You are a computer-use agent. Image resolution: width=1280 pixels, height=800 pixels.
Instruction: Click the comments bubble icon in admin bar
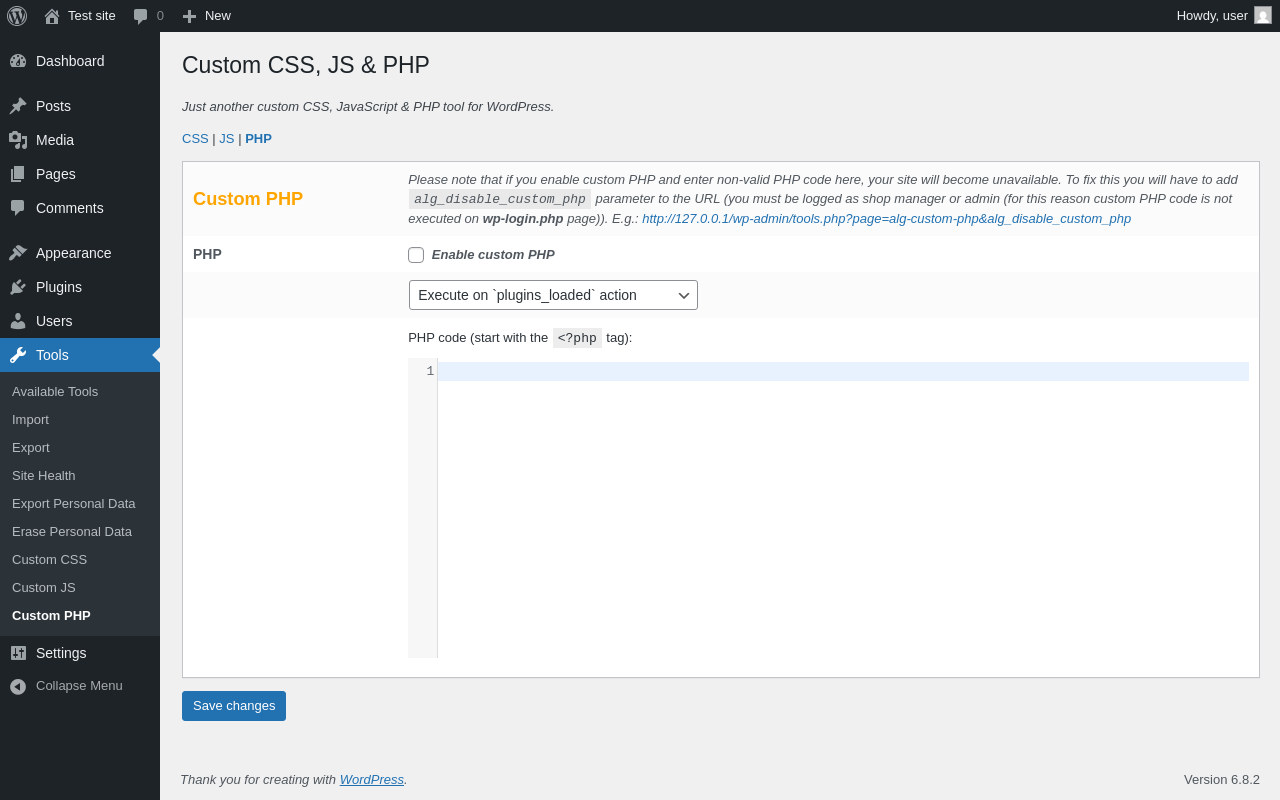(x=141, y=16)
